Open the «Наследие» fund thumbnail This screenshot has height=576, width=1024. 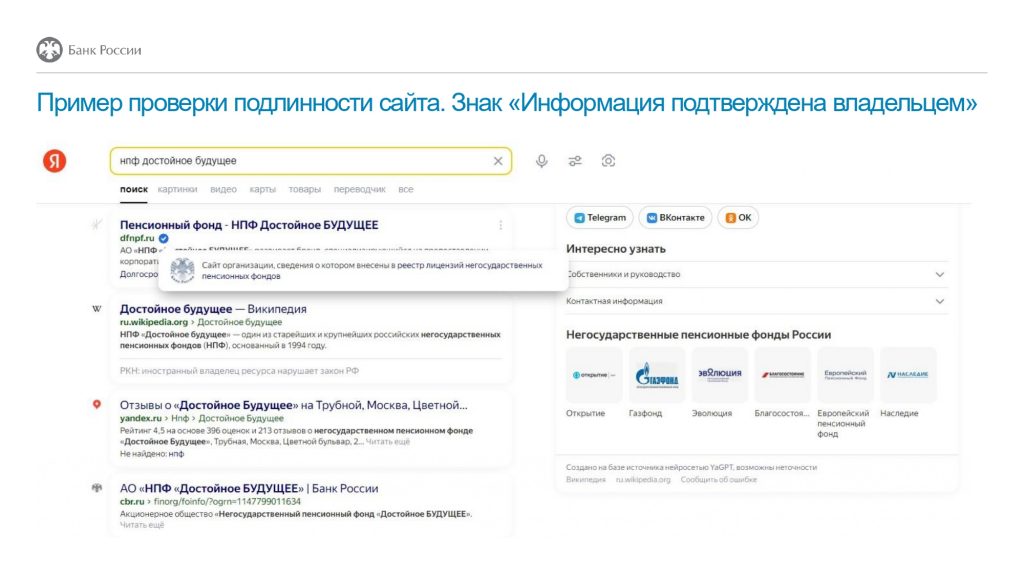click(908, 375)
